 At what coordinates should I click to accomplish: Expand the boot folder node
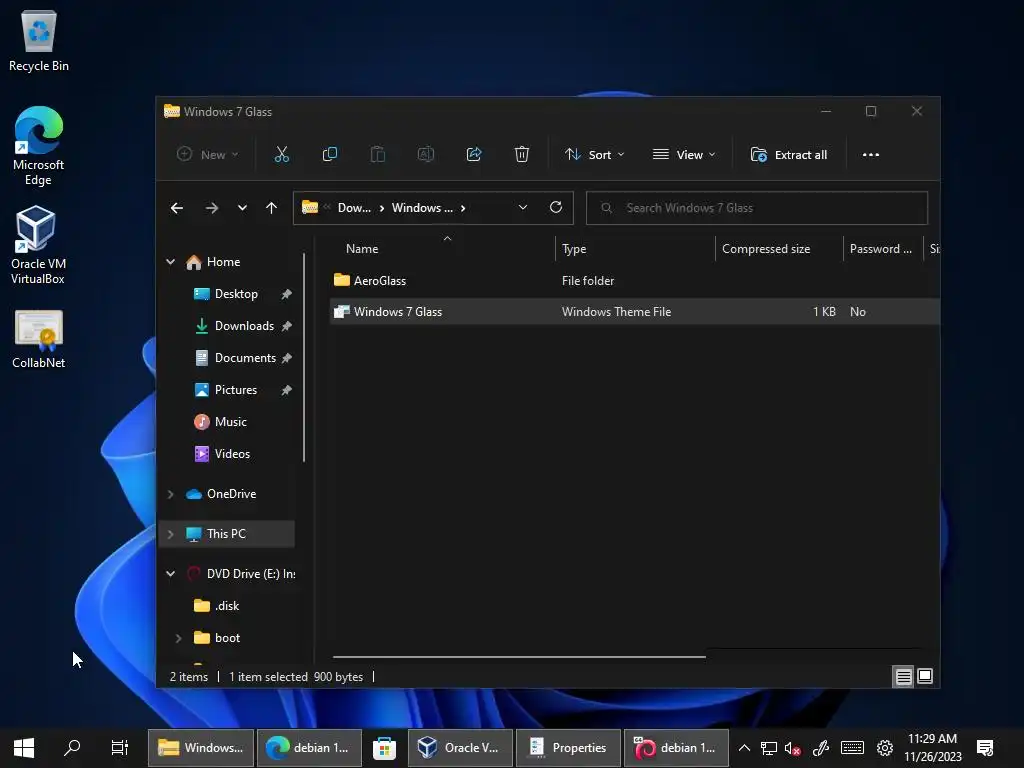[178, 638]
